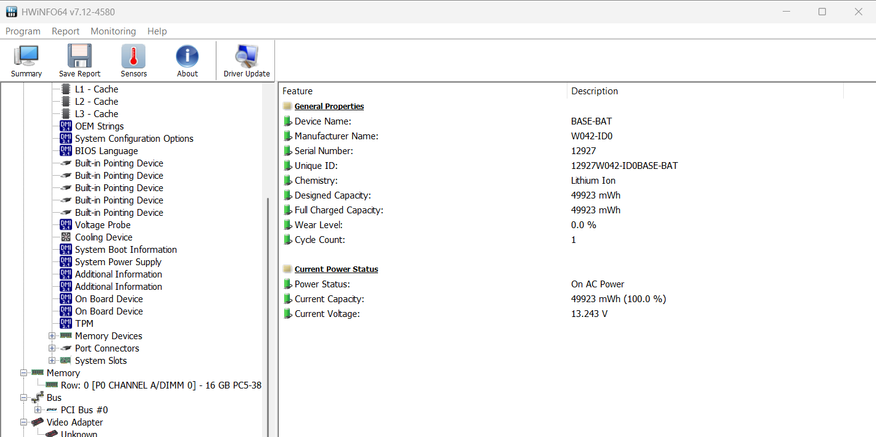Select the TPM tree entry
Viewport: 876px width, 437px height.
coord(84,324)
